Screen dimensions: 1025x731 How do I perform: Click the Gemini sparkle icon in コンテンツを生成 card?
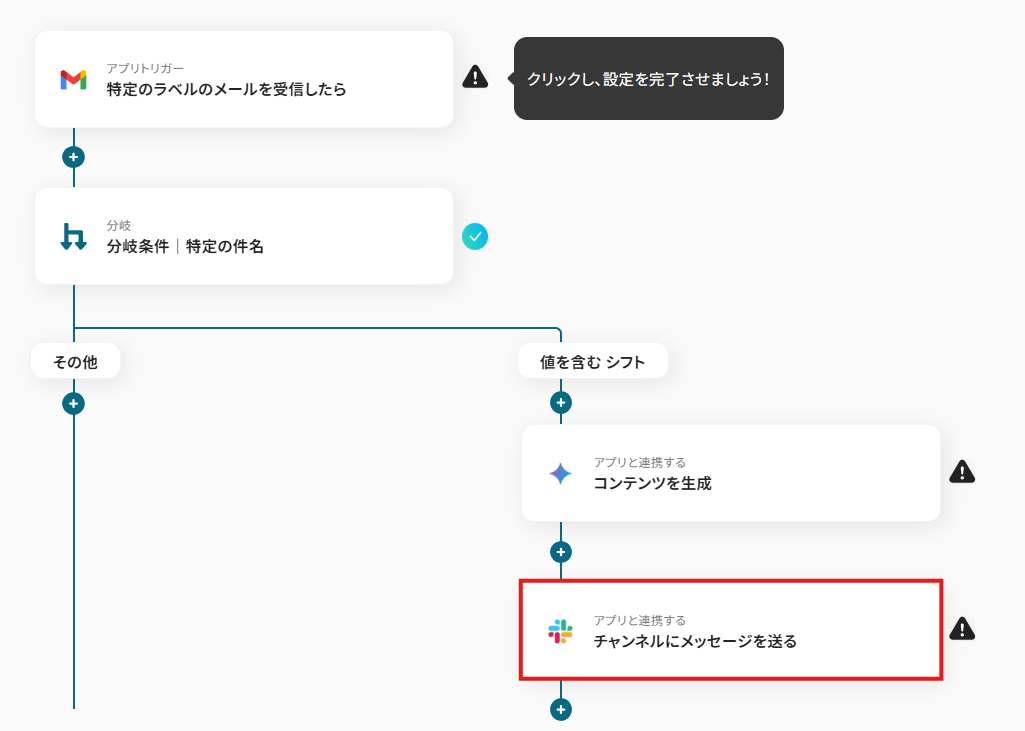point(560,473)
